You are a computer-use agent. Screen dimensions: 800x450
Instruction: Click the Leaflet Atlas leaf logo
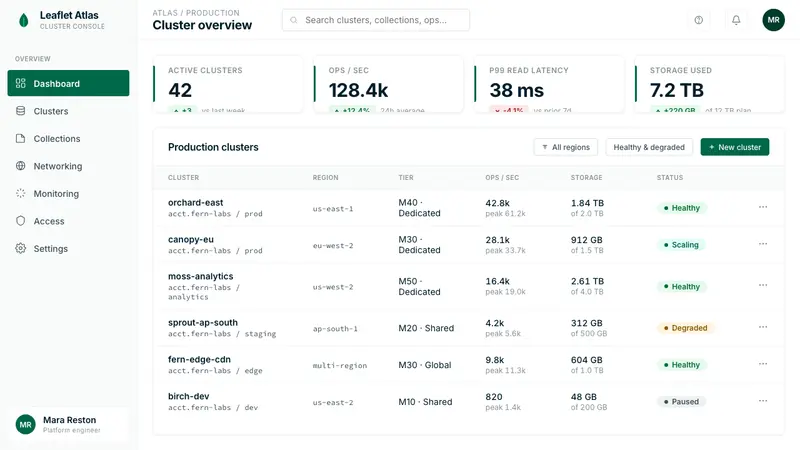(x=23, y=20)
